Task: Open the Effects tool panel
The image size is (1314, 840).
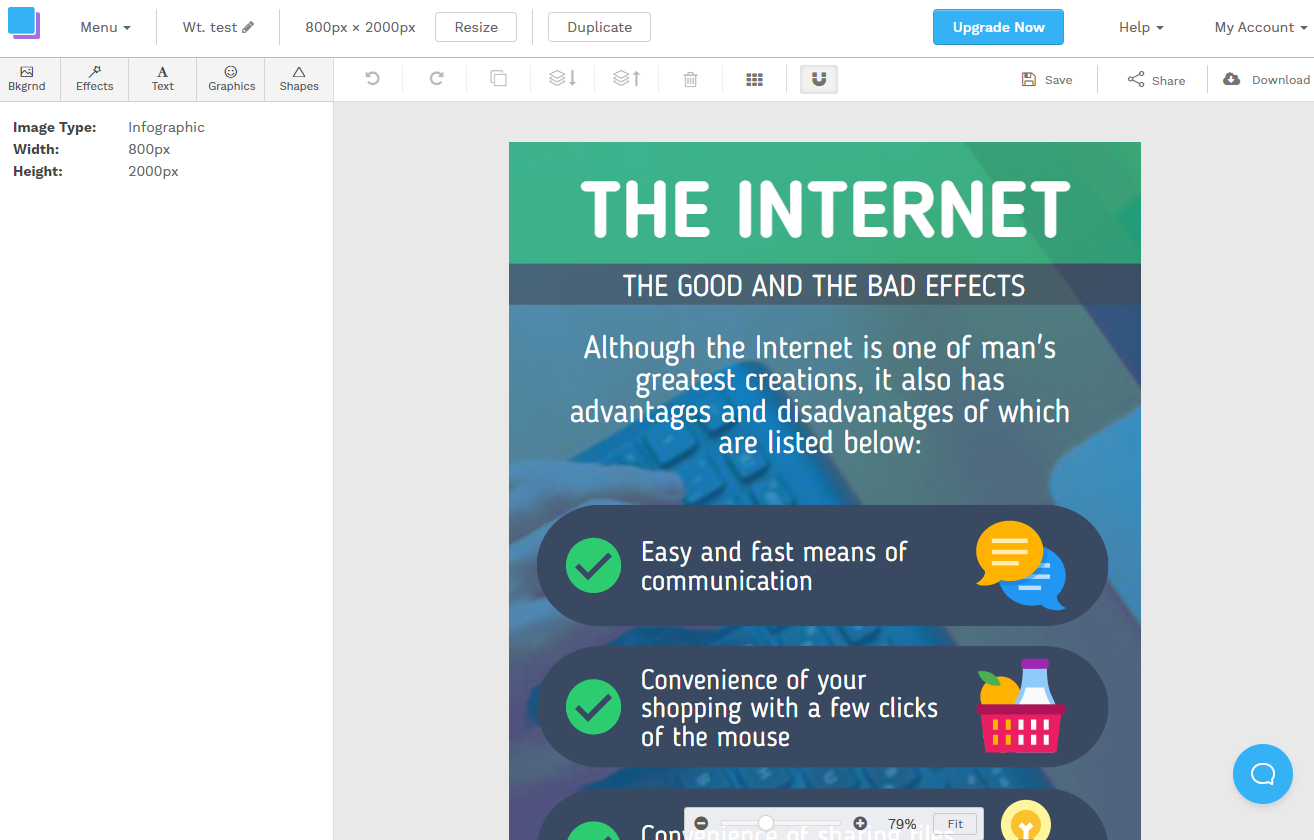Action: (95, 79)
